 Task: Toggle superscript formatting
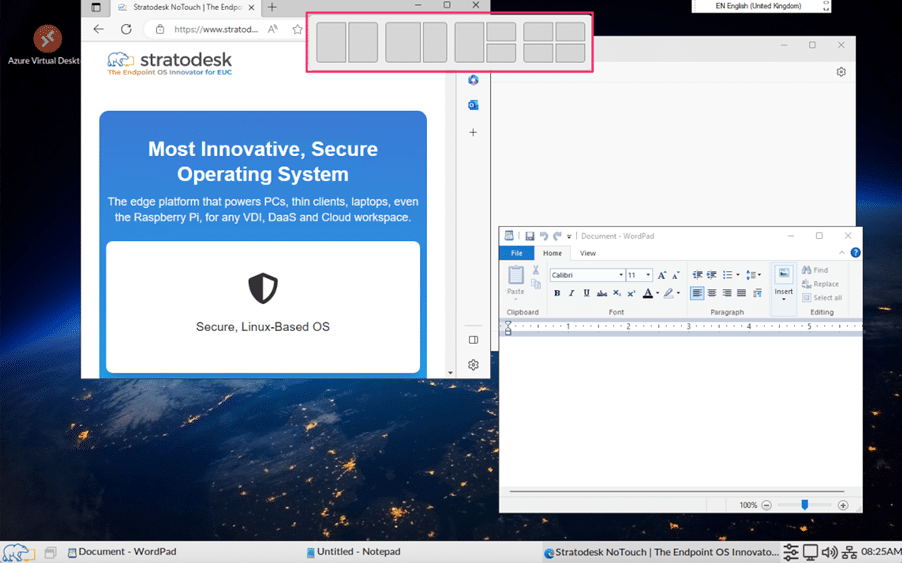(631, 293)
